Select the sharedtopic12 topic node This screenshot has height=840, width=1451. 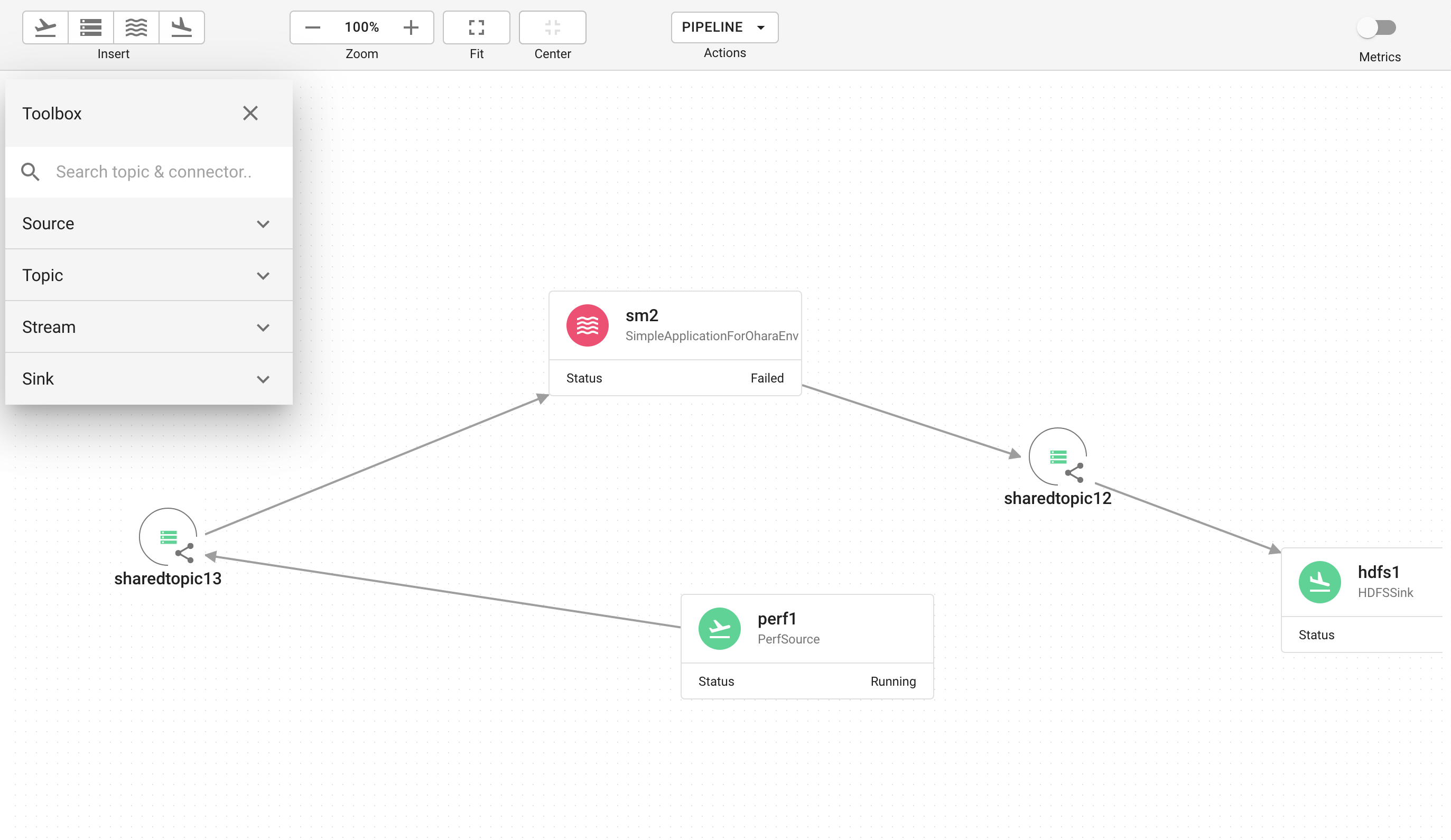(1058, 456)
